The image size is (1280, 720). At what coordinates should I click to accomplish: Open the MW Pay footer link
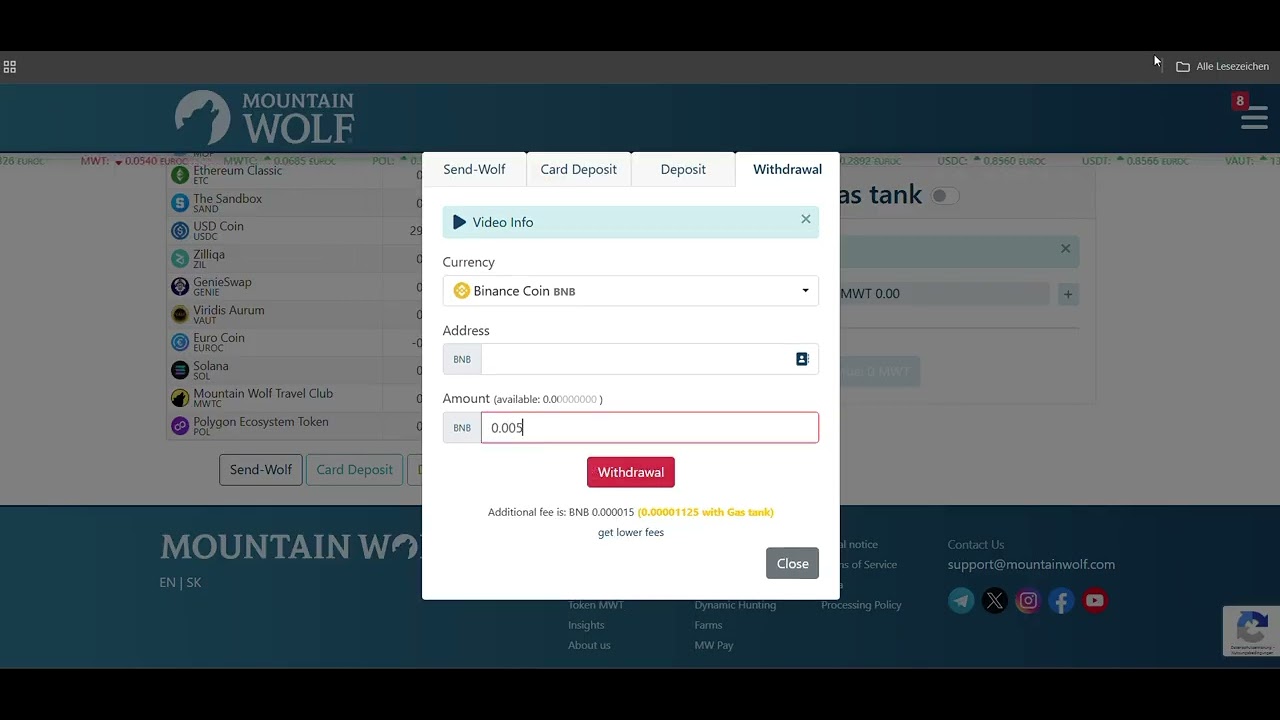[714, 645]
